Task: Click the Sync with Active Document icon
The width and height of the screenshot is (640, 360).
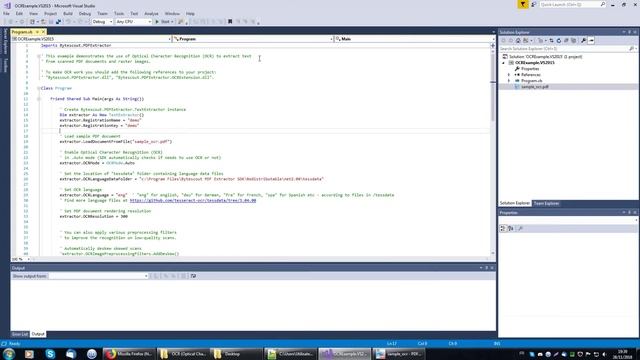Action: (551, 40)
